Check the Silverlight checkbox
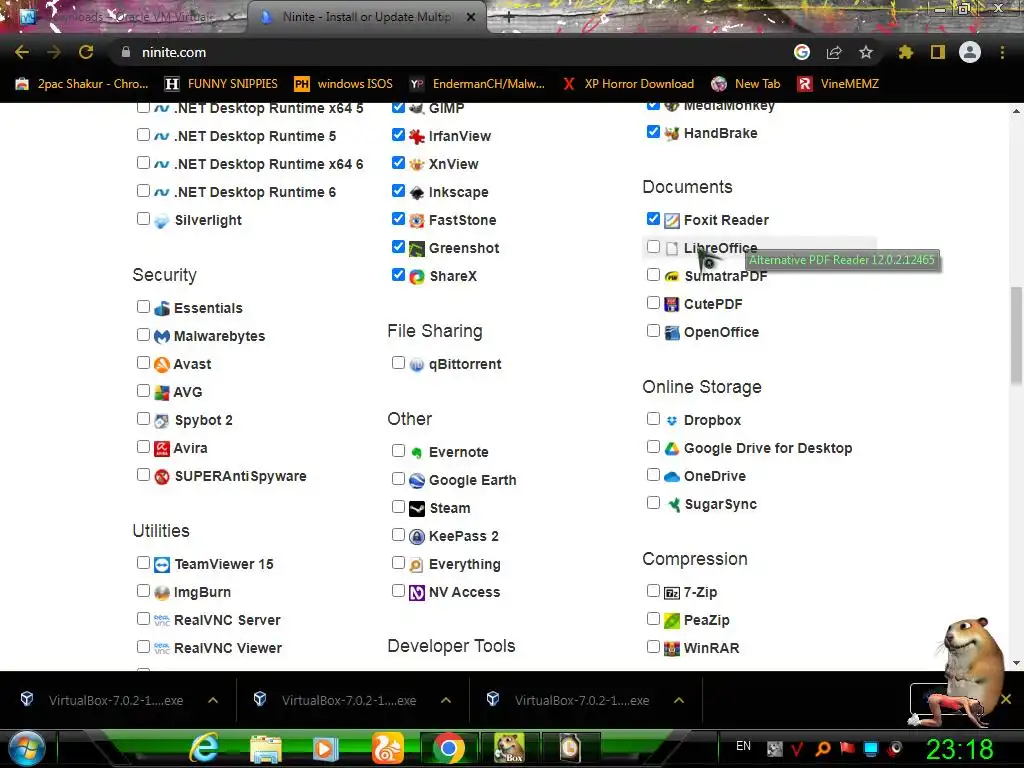This screenshot has height=768, width=1024. pyautogui.click(x=144, y=219)
